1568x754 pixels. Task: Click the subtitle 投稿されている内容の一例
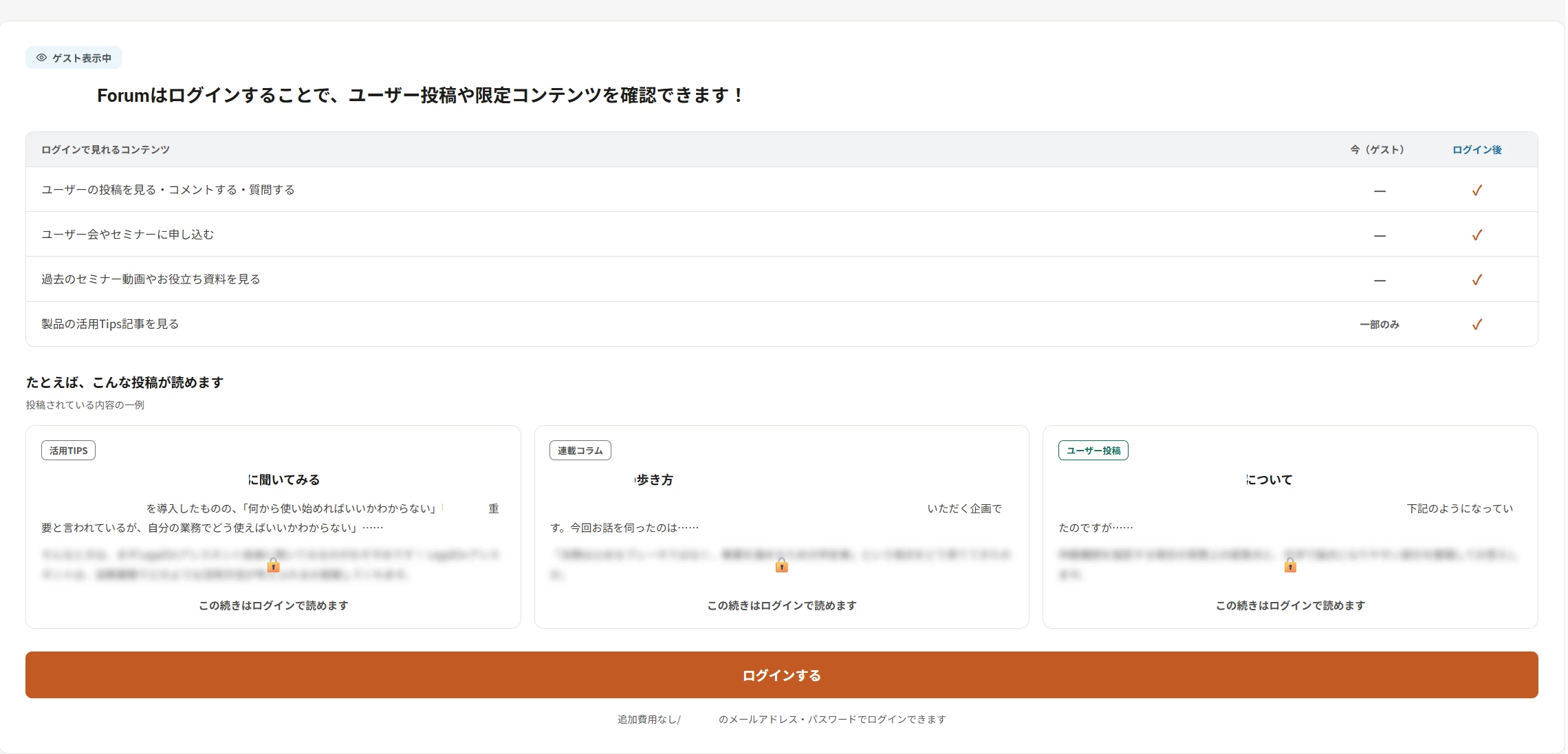click(x=85, y=405)
